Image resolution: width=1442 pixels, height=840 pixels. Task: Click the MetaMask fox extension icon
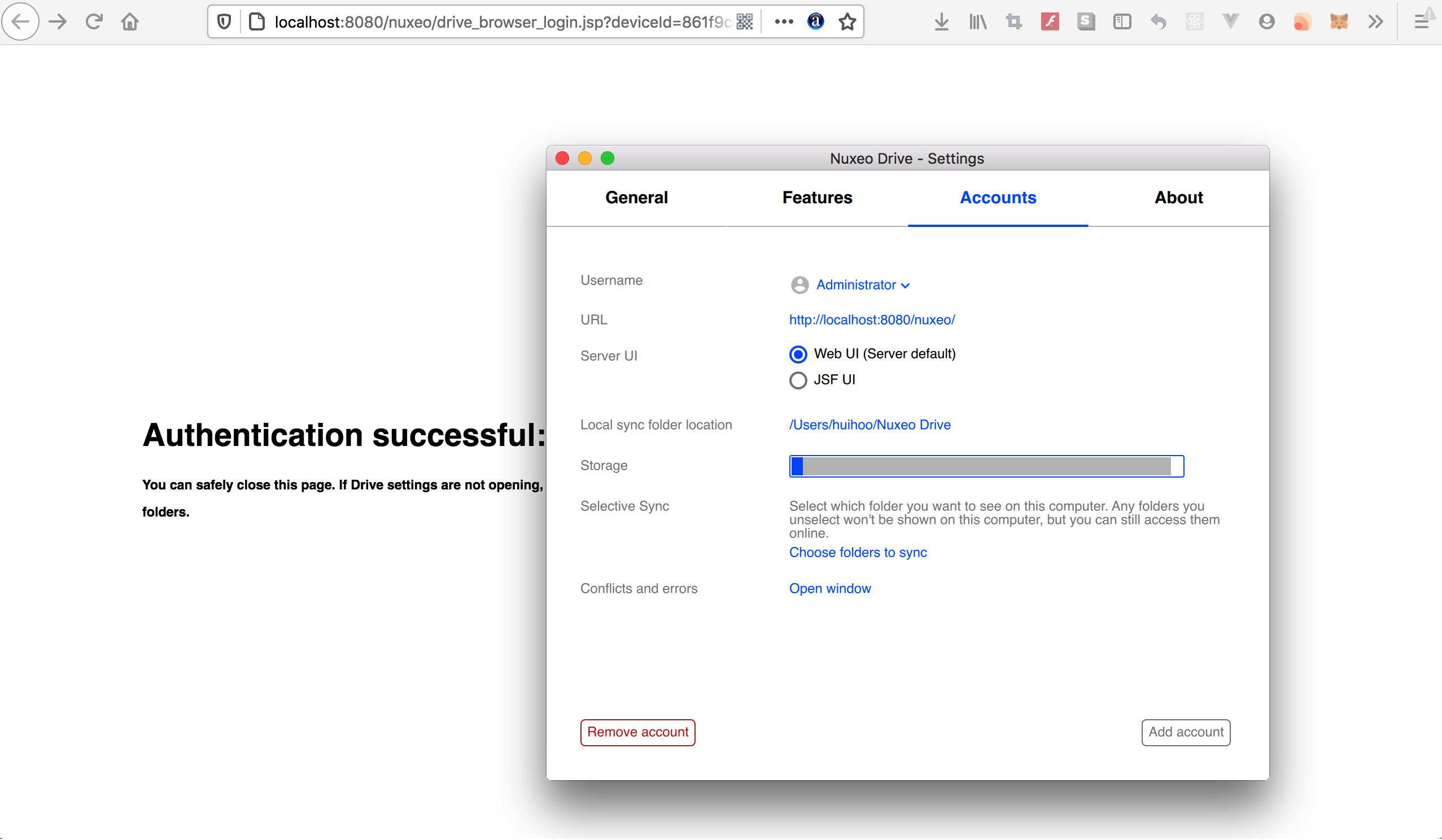point(1339,22)
